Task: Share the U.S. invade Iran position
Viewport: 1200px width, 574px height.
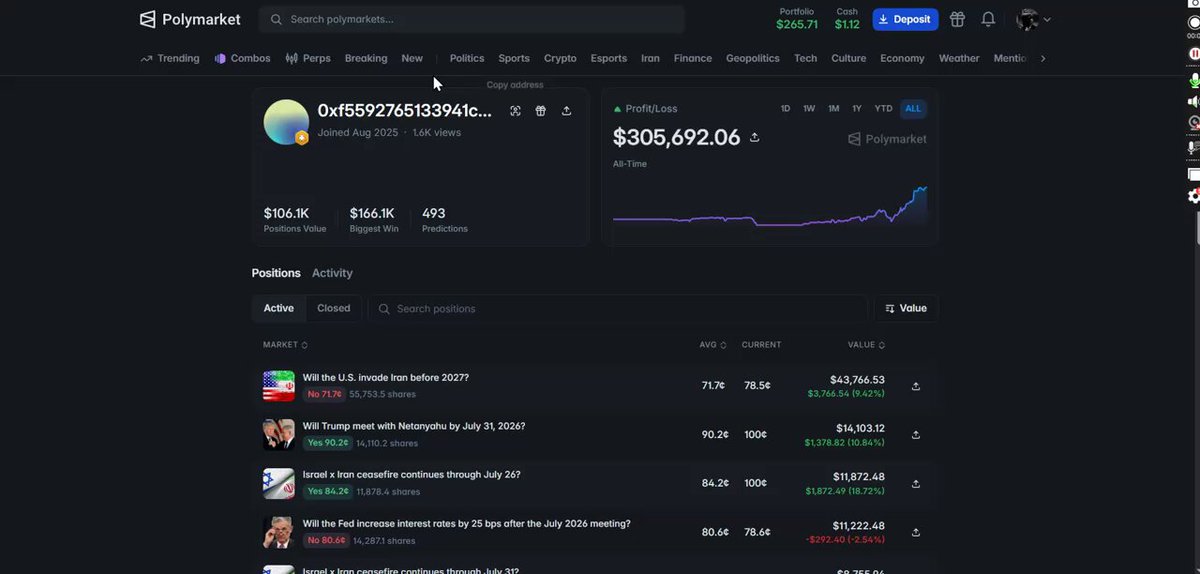Action: pyautogui.click(x=916, y=386)
